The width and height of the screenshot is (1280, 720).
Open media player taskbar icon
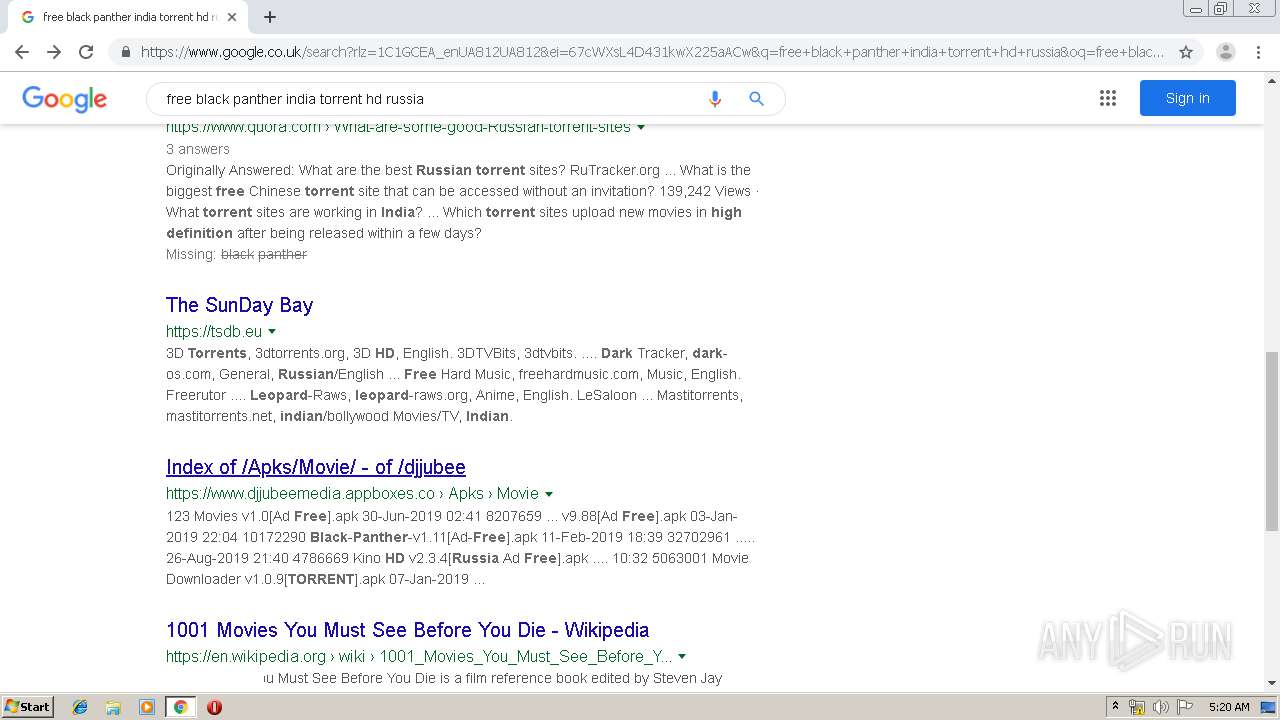click(x=147, y=707)
